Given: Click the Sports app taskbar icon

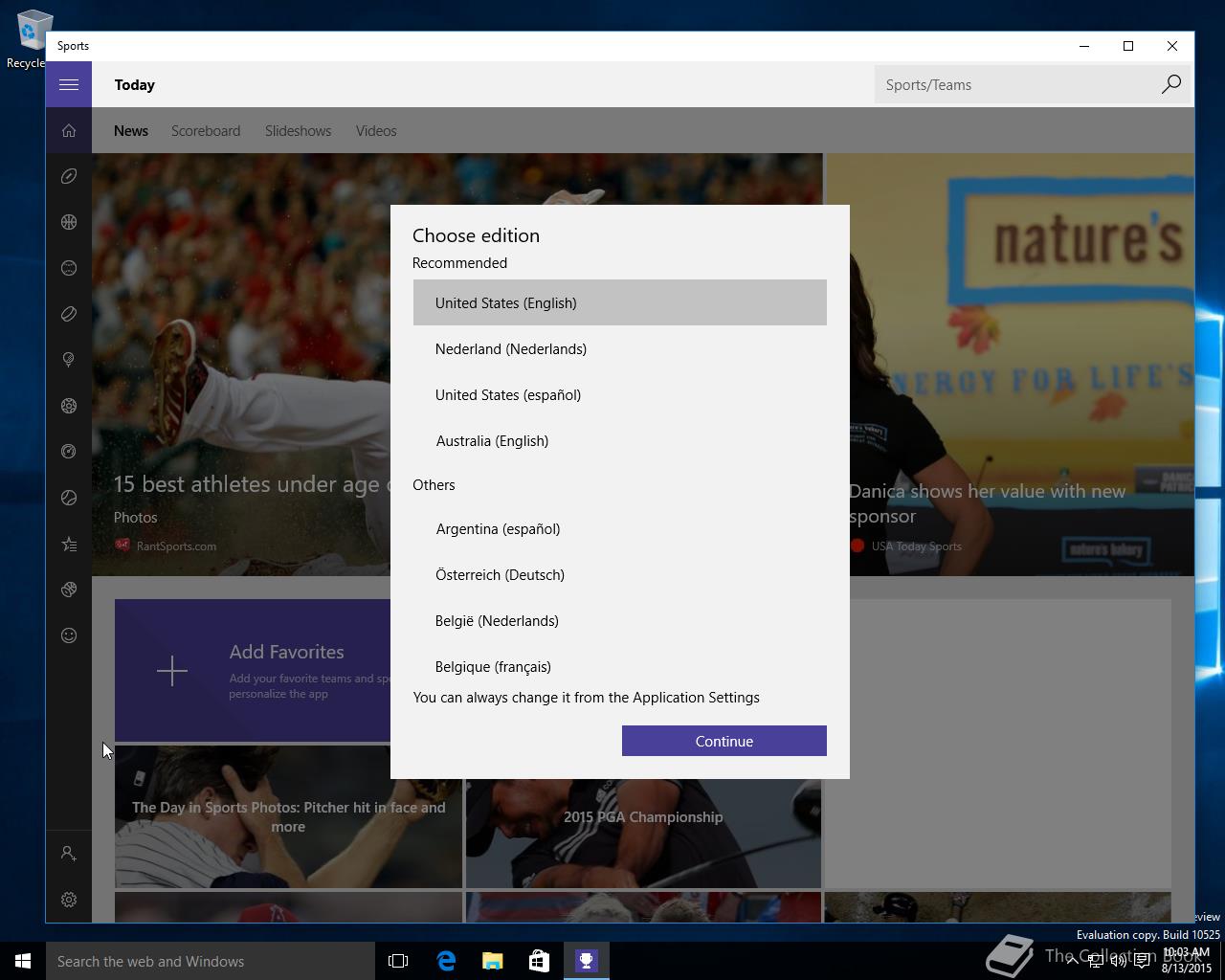Looking at the screenshot, I should coord(587,961).
